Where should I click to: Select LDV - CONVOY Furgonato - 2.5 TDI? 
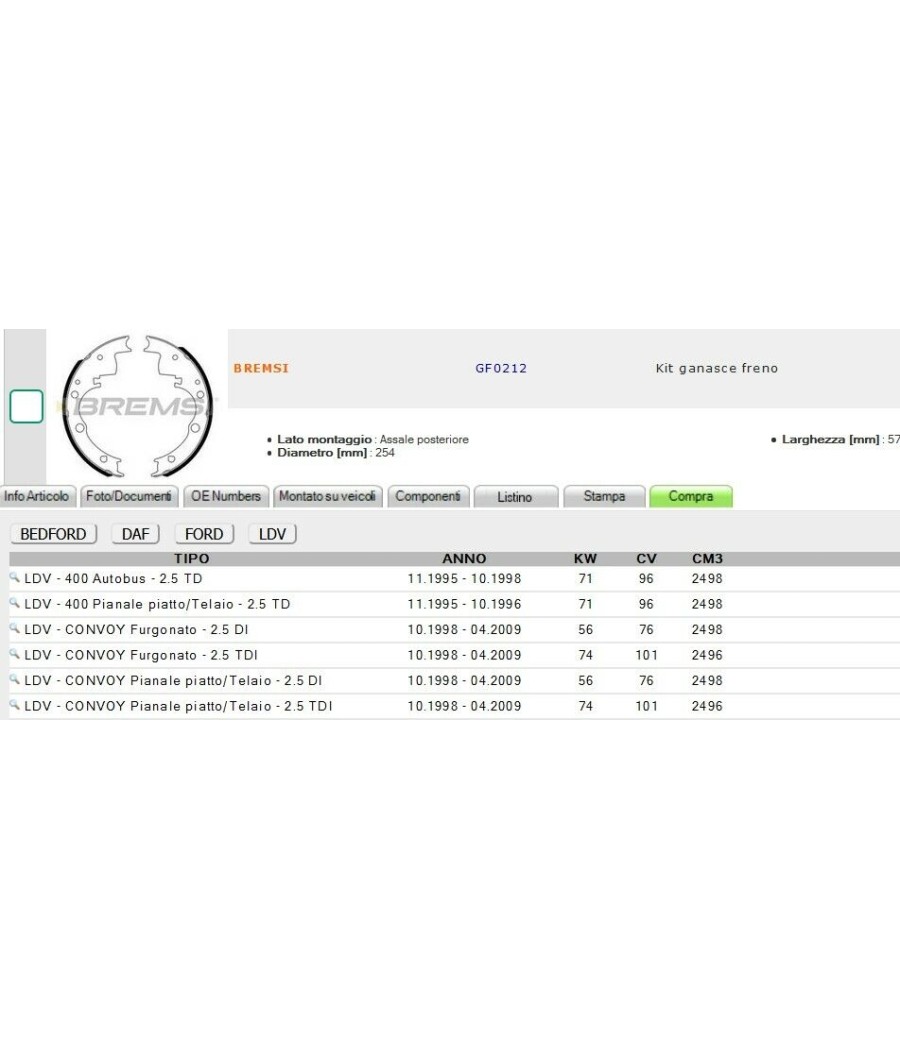tap(455, 655)
